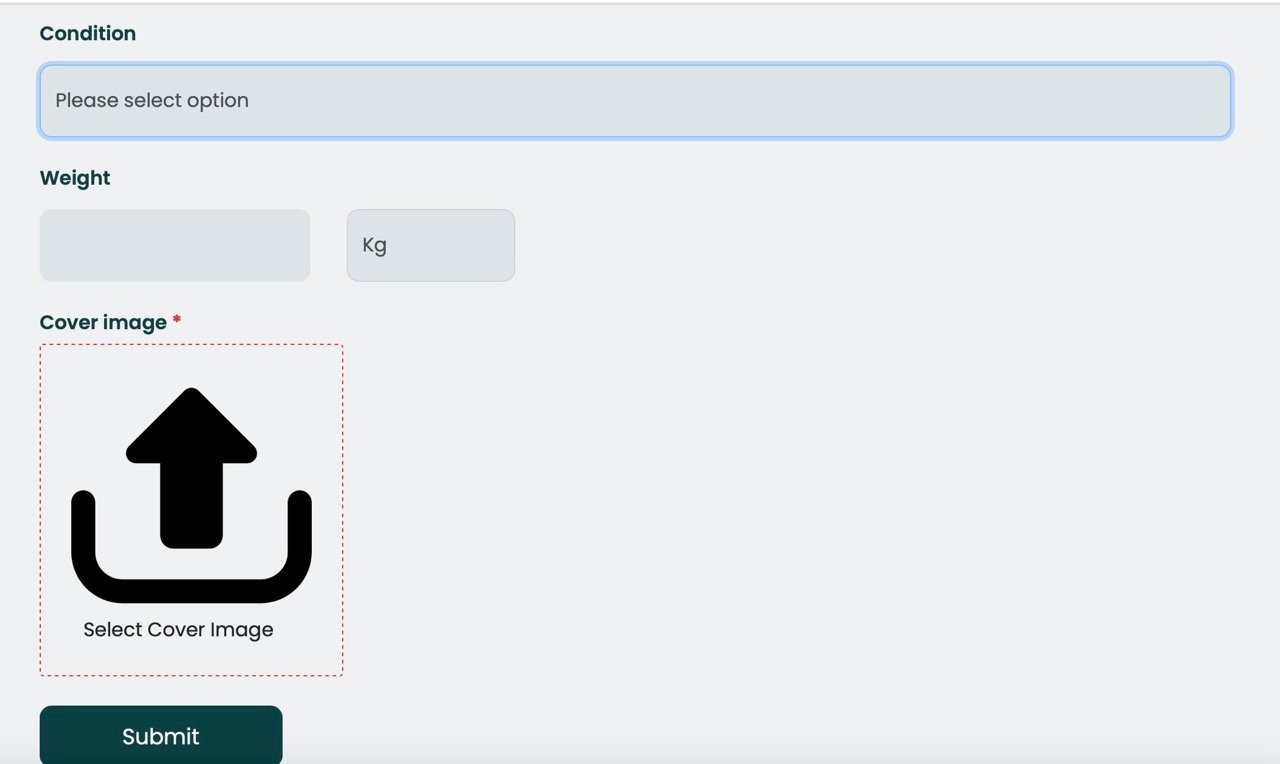Image resolution: width=1280 pixels, height=764 pixels.
Task: Click the red required asterisk
Action: click(177, 321)
